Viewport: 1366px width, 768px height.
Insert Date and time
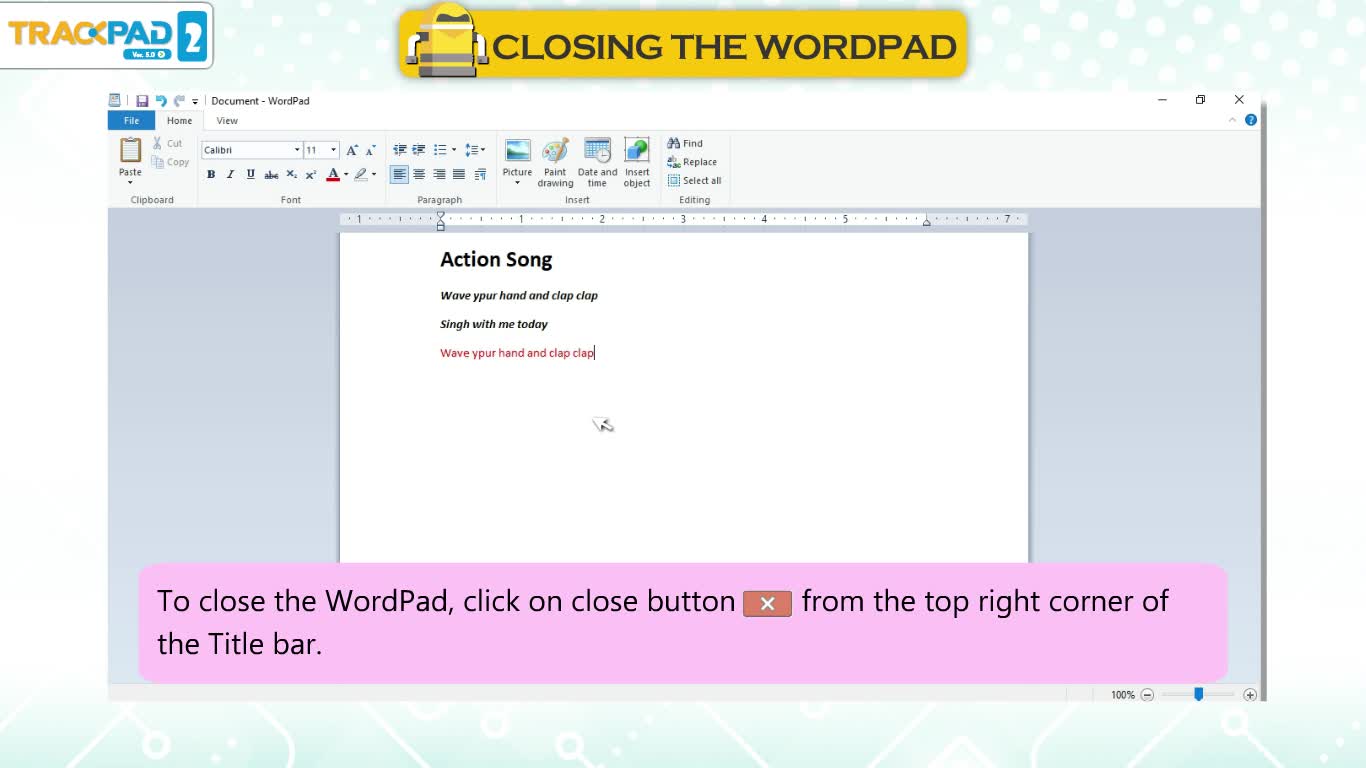tap(597, 162)
